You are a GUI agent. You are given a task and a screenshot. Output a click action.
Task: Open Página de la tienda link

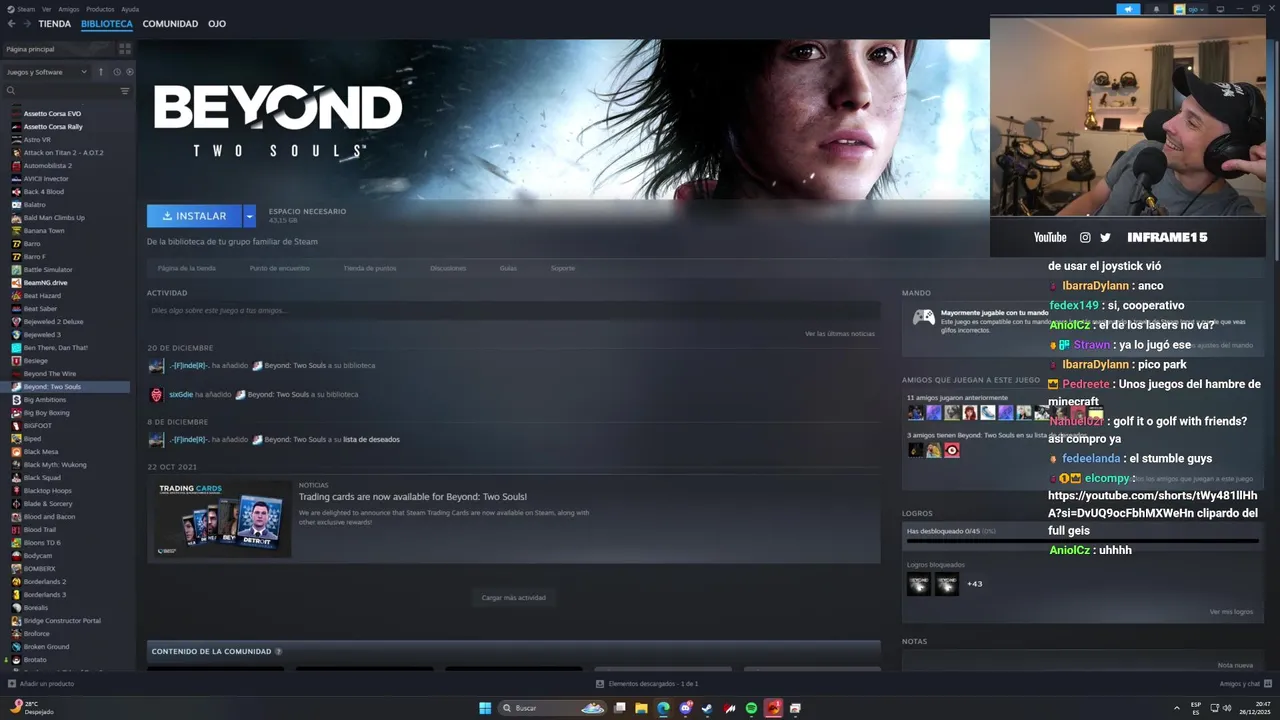[x=187, y=268]
